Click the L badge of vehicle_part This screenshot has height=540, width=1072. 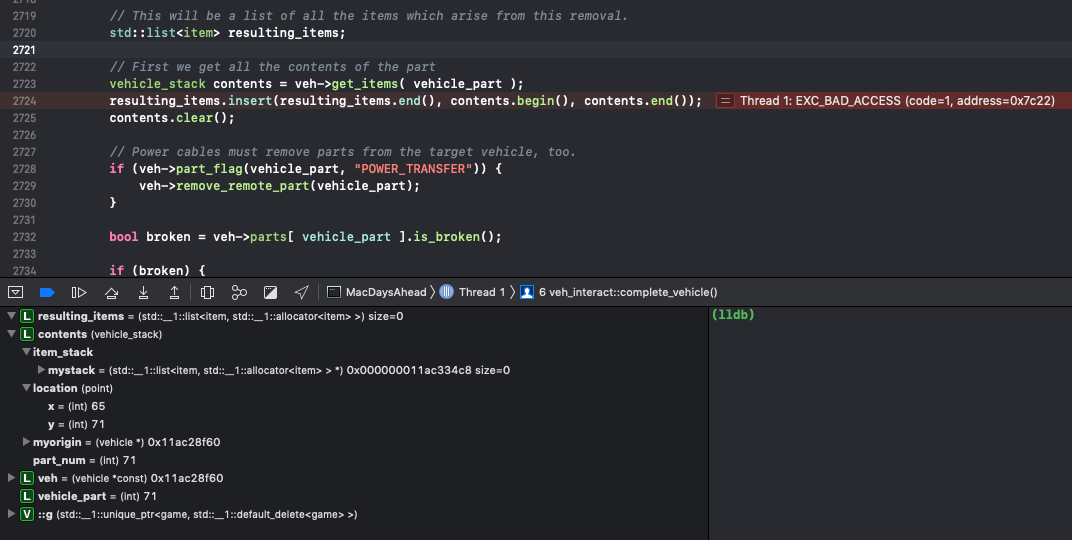27,496
